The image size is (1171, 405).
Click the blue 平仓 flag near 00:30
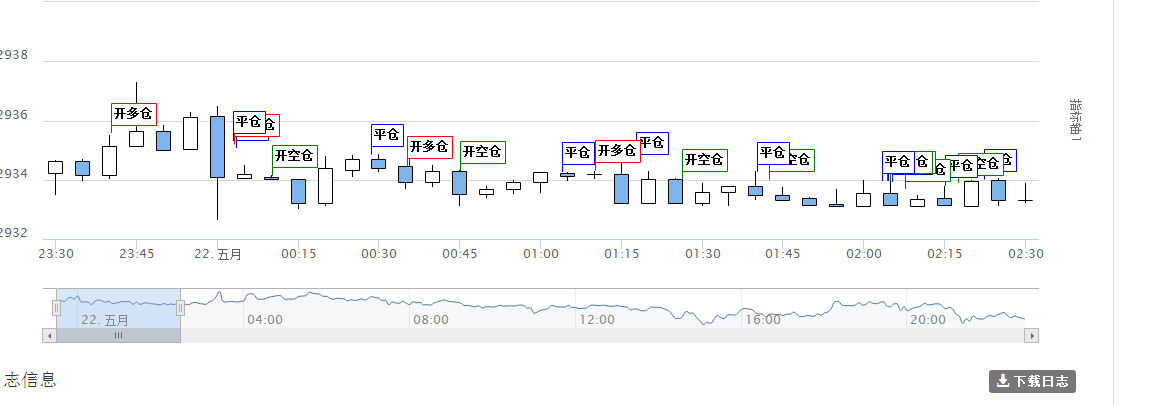[387, 135]
